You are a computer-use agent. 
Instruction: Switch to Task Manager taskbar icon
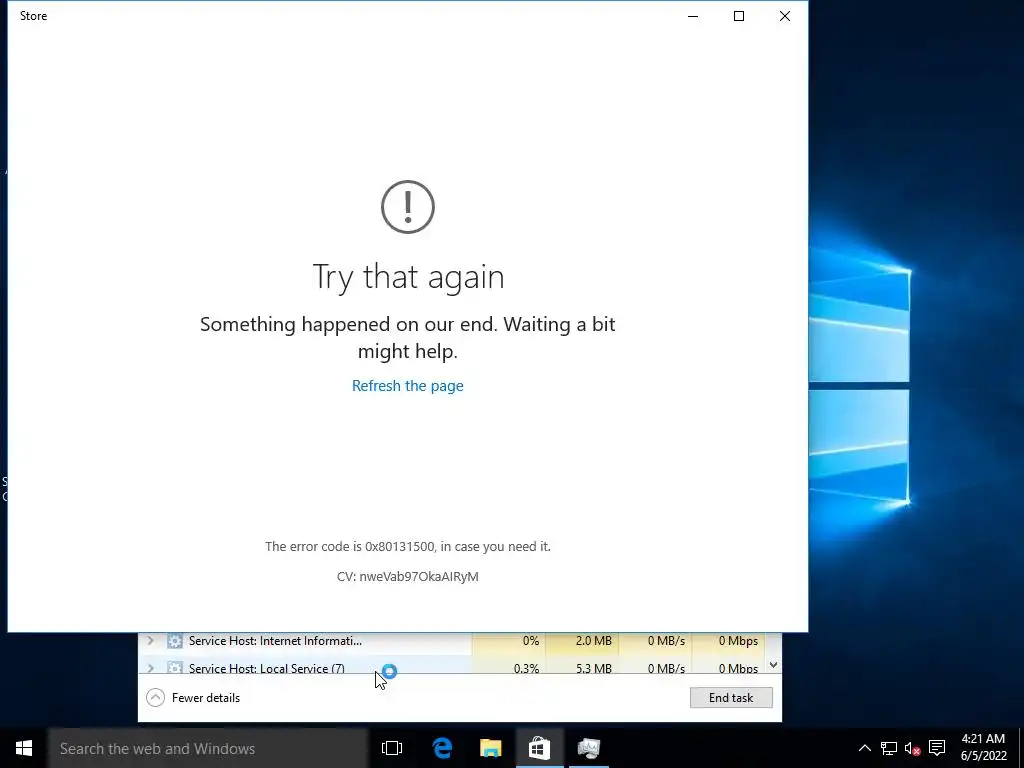point(588,748)
